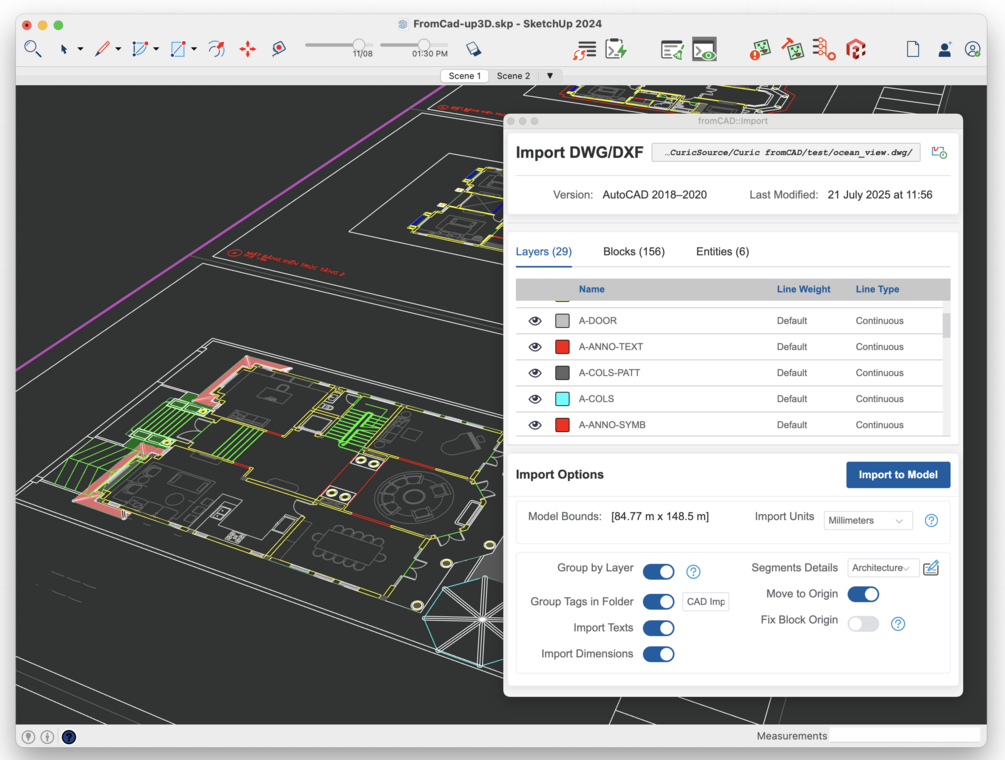The image size is (1005, 760).
Task: Edit Segments Details preset icon
Action: (x=931, y=568)
